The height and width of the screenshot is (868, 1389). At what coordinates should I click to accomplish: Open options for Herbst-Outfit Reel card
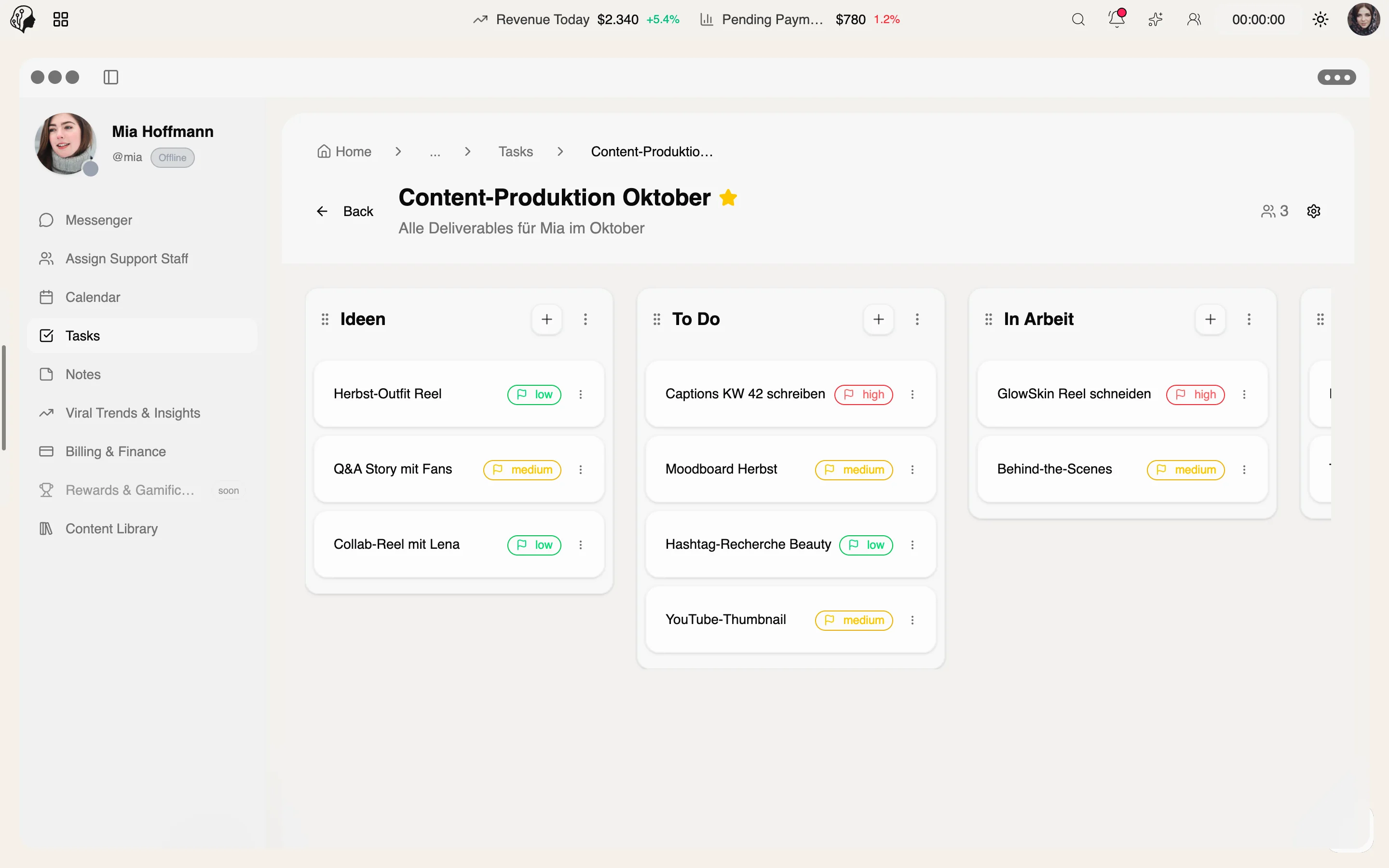580,394
